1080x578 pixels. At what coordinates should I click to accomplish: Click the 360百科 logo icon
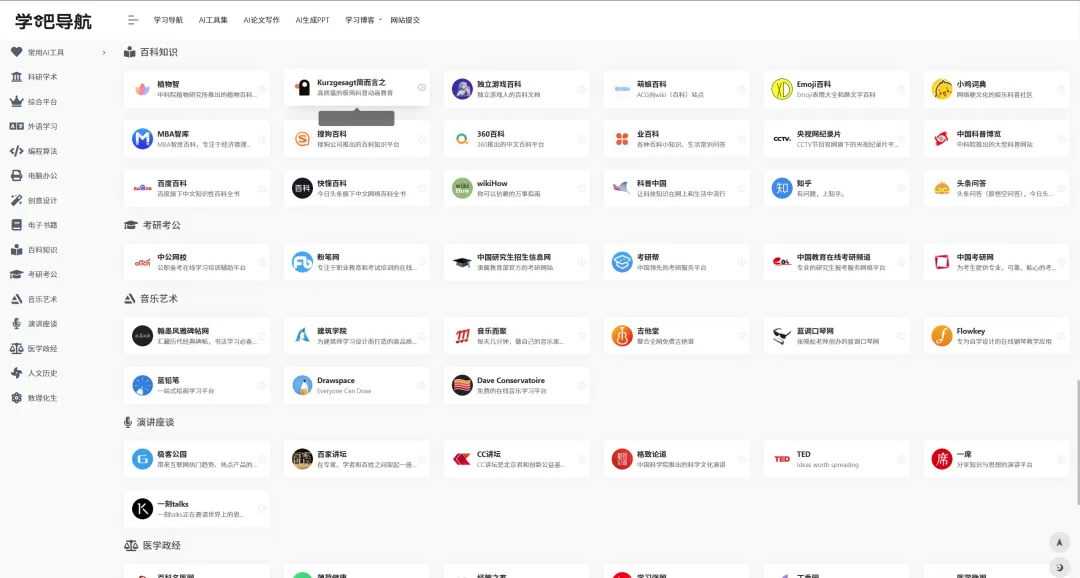click(462, 138)
